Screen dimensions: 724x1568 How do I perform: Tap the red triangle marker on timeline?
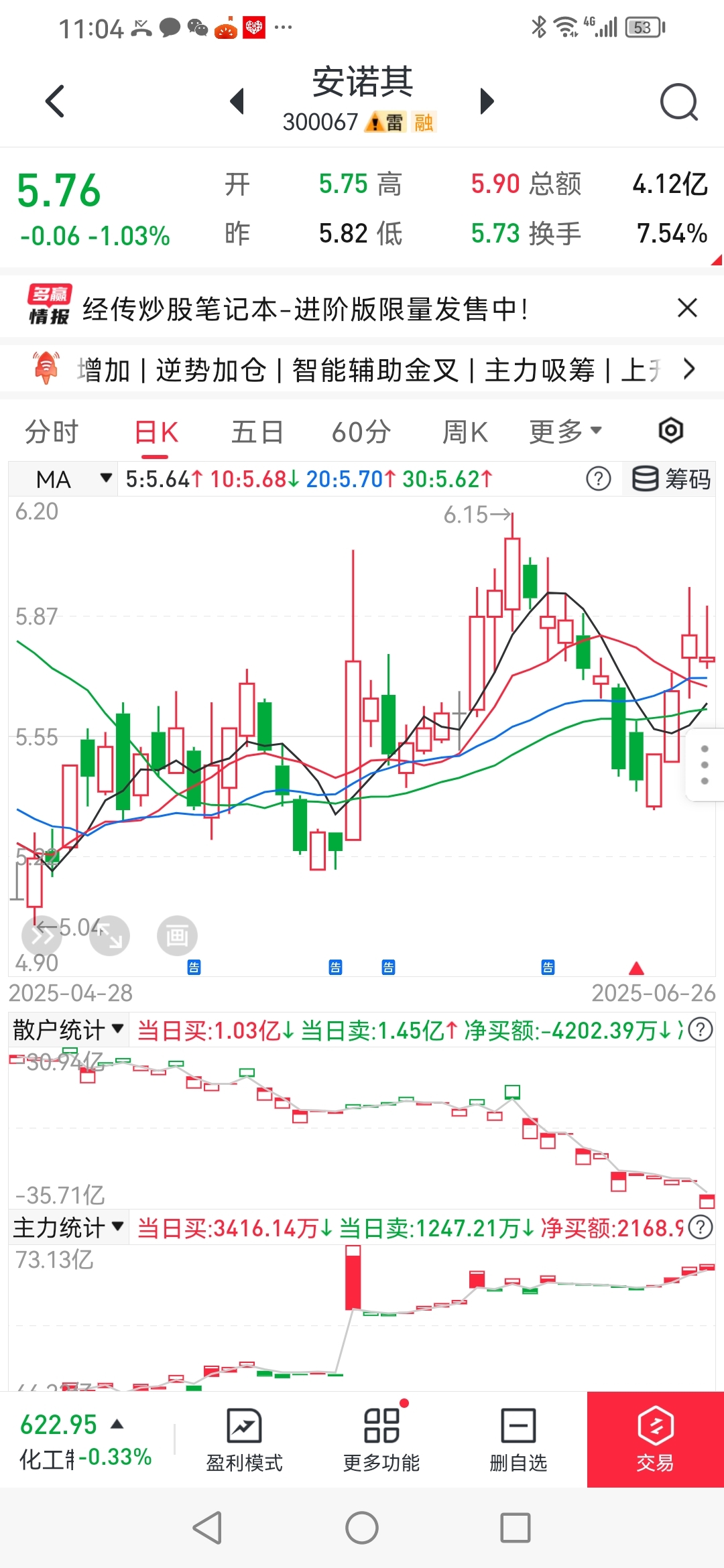pos(636,968)
